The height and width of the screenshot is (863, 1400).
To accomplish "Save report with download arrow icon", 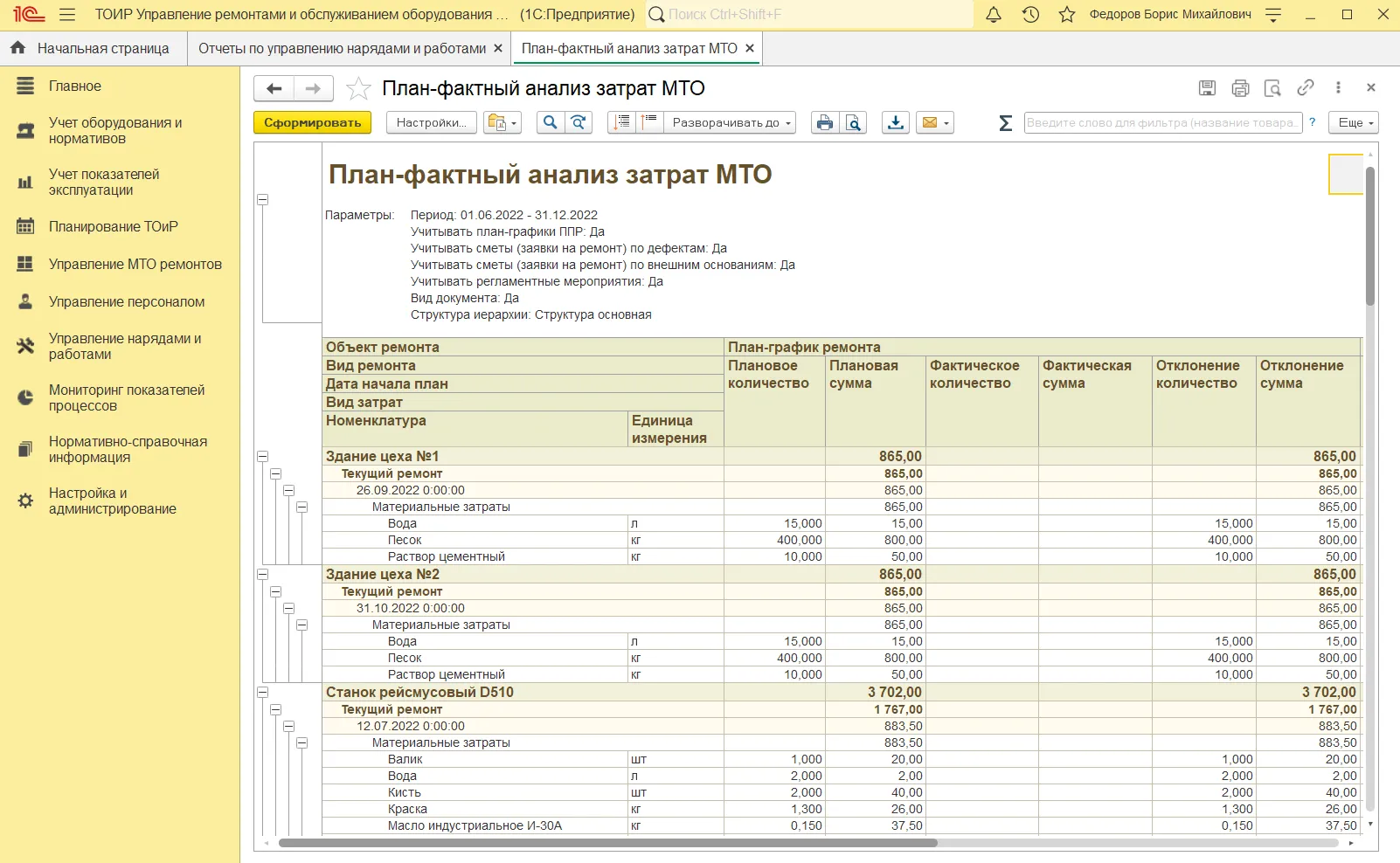I will [x=896, y=122].
